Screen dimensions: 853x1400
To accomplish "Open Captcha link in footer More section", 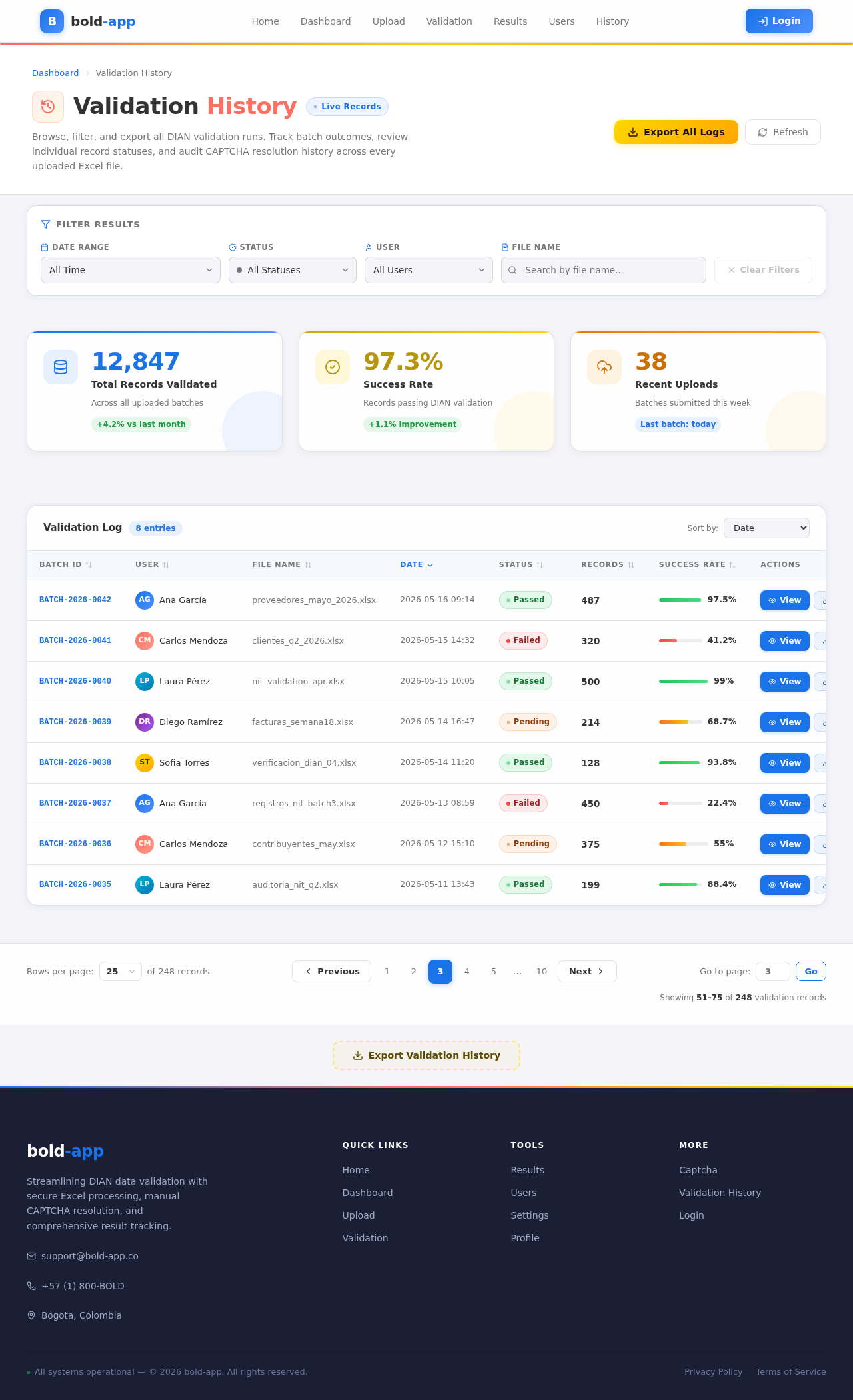I will (698, 1170).
